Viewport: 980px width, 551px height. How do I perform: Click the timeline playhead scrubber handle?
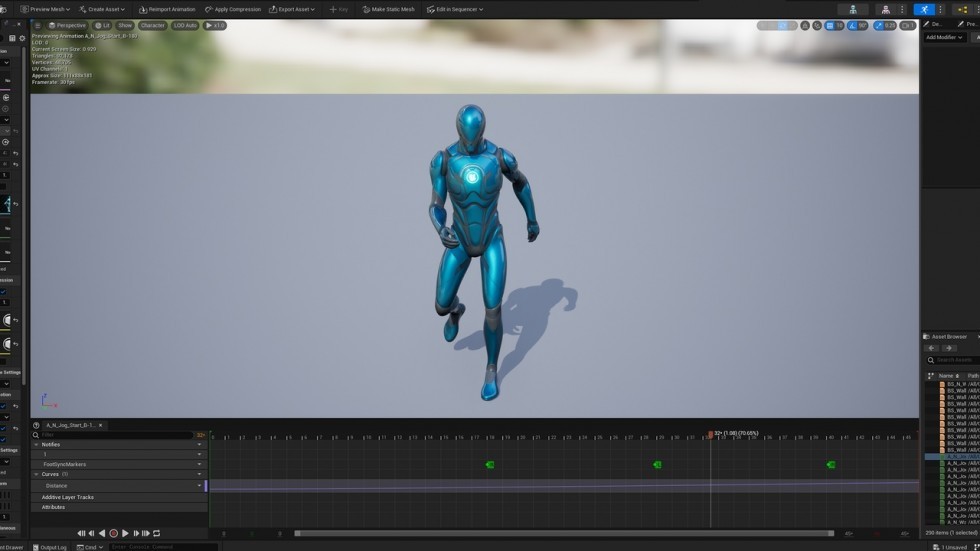click(711, 434)
